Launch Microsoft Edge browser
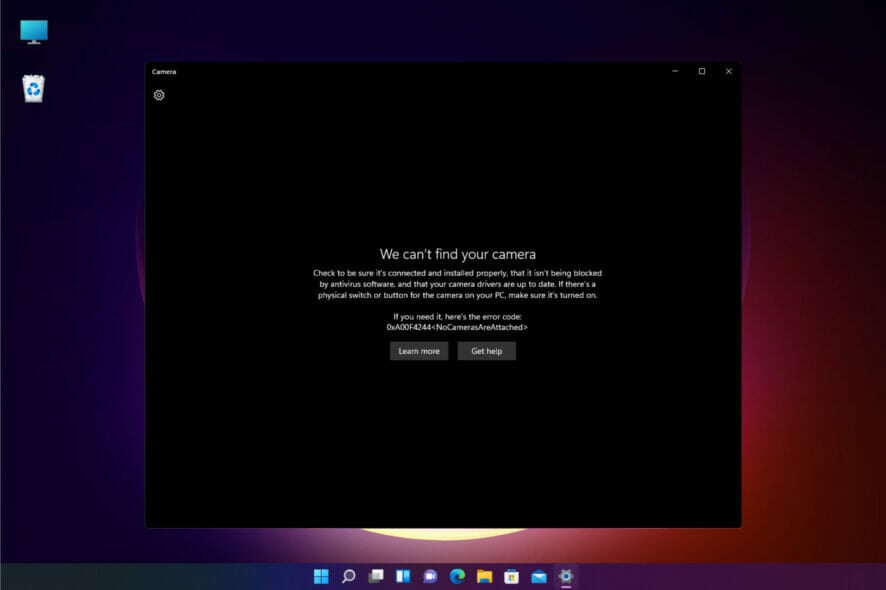 (x=458, y=577)
